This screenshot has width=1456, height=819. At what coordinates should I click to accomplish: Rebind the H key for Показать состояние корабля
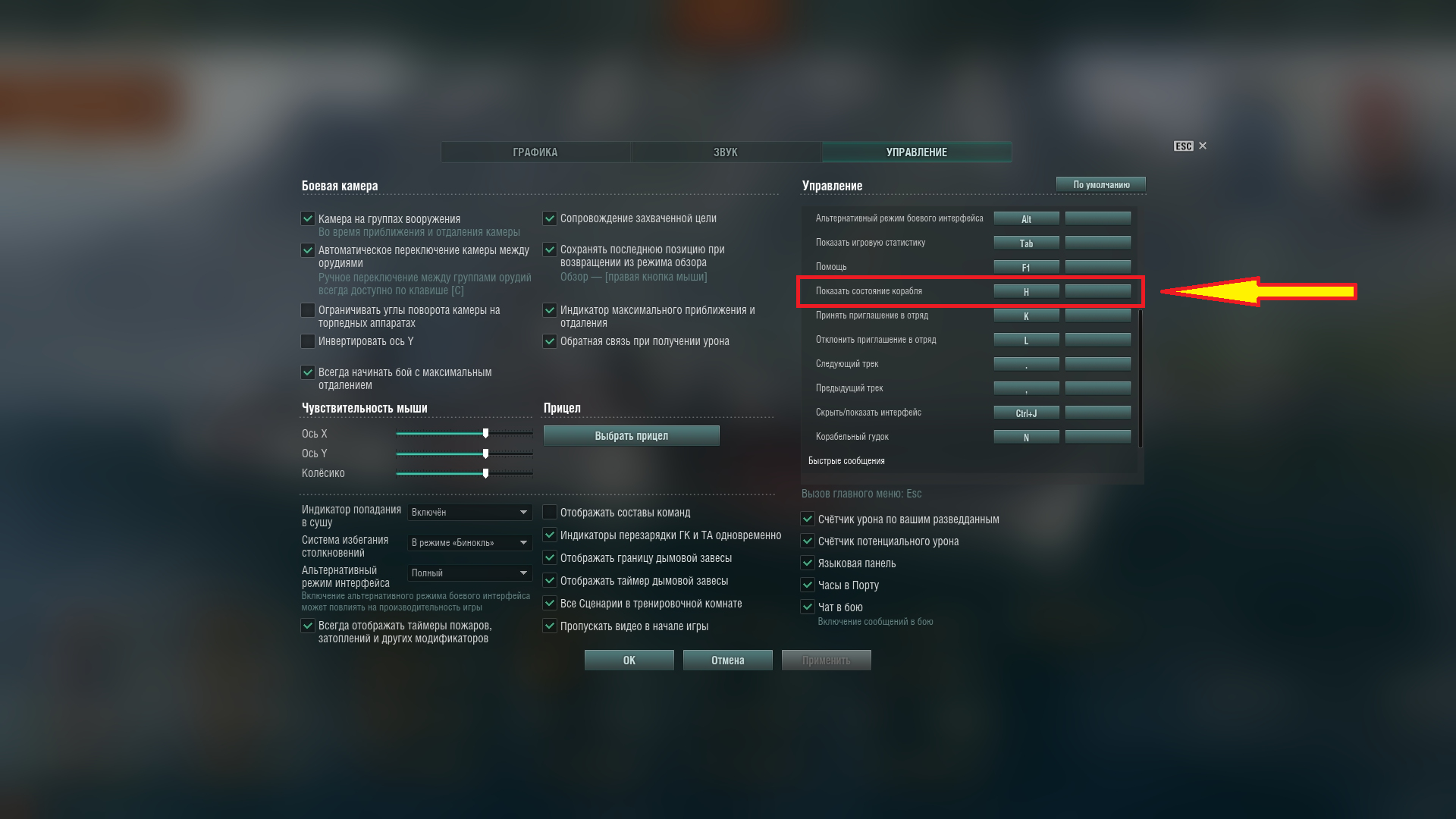1027,292
